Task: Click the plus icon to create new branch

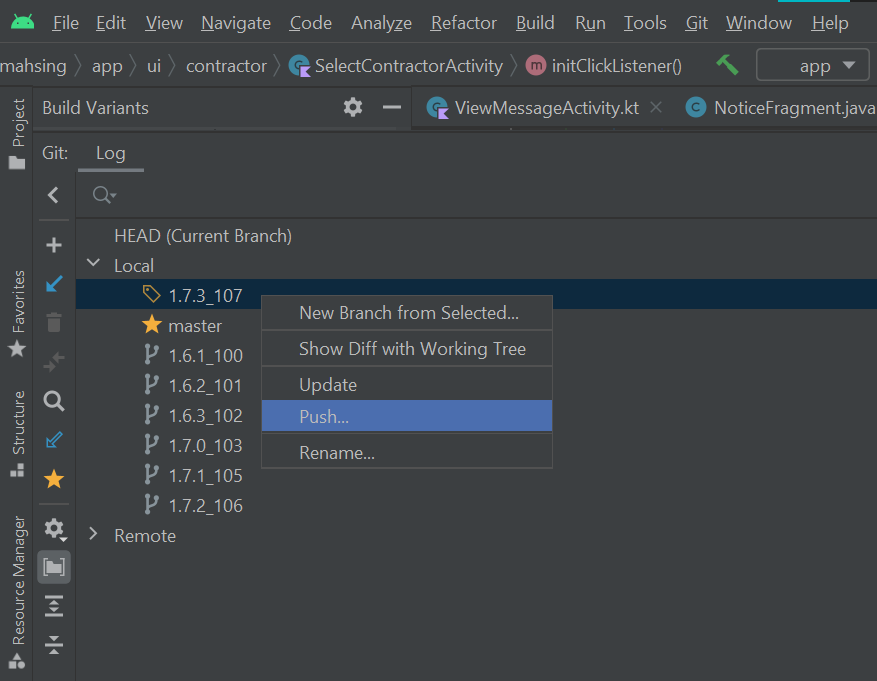Action: (x=54, y=244)
